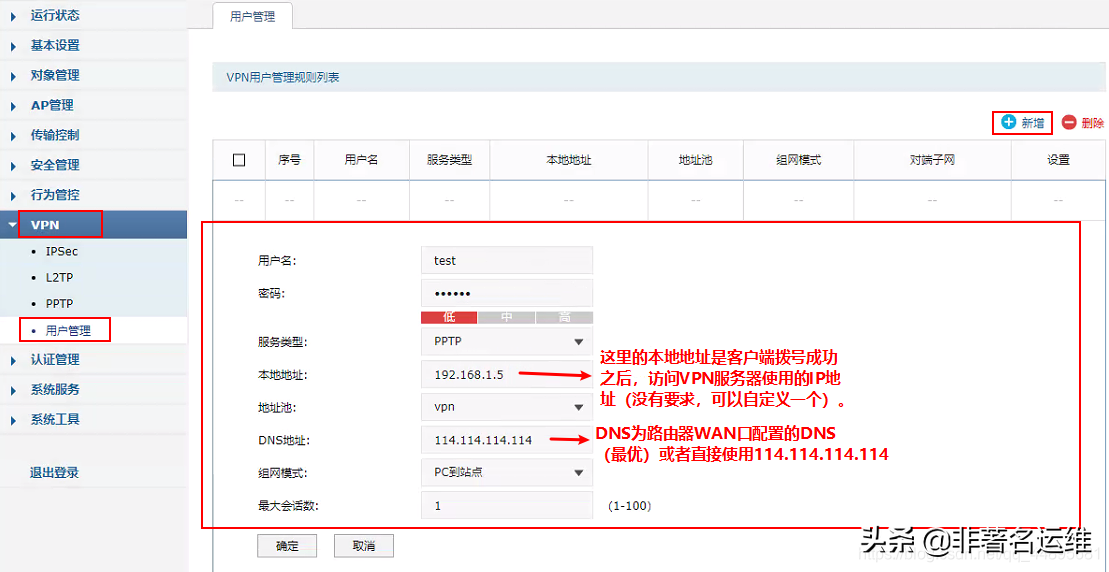Click the blue plus icon for 新增
This screenshot has height=572, width=1109.
pyautogui.click(x=1009, y=122)
